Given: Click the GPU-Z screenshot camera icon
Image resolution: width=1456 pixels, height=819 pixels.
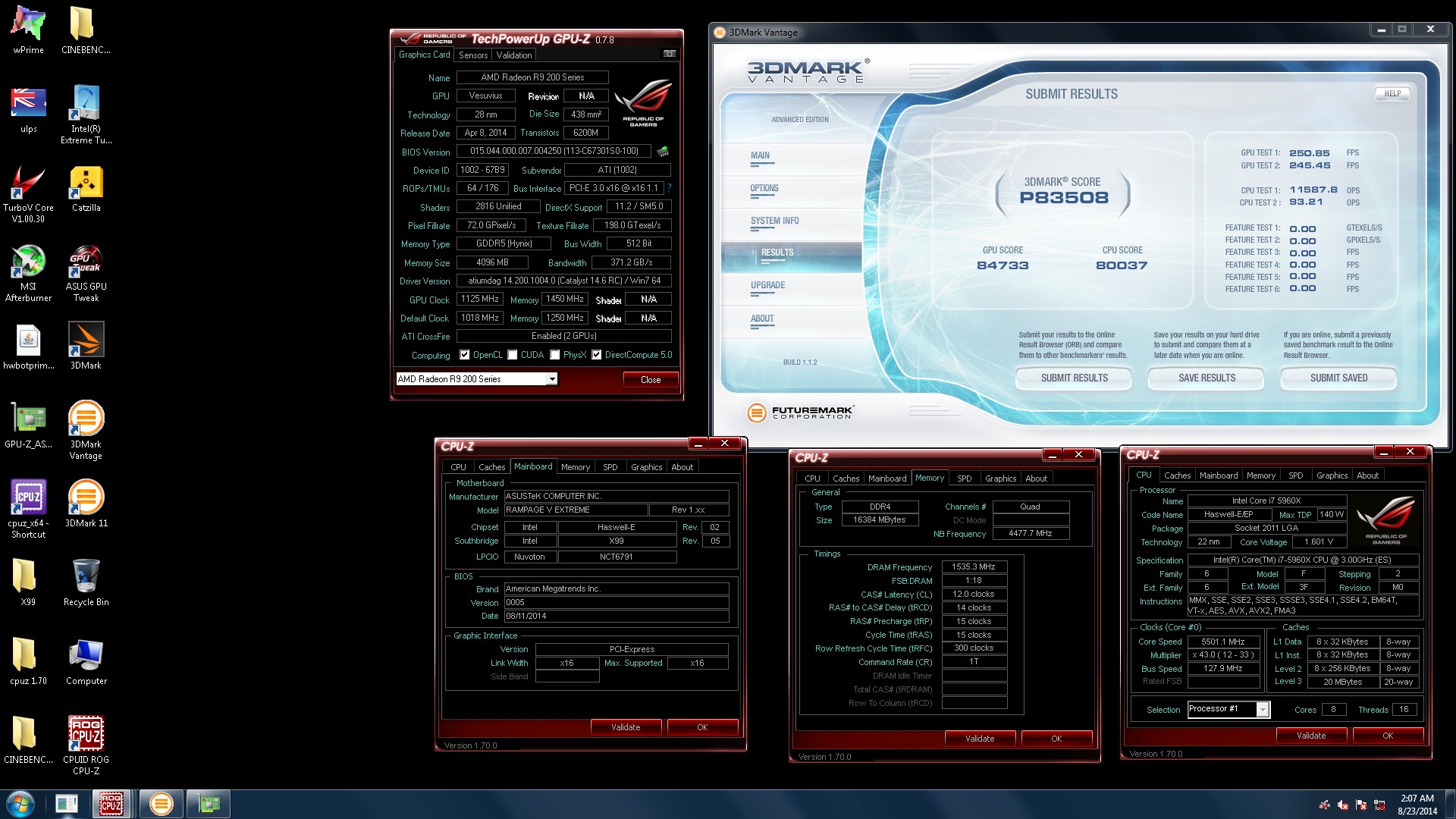Looking at the screenshot, I should pos(670,54).
